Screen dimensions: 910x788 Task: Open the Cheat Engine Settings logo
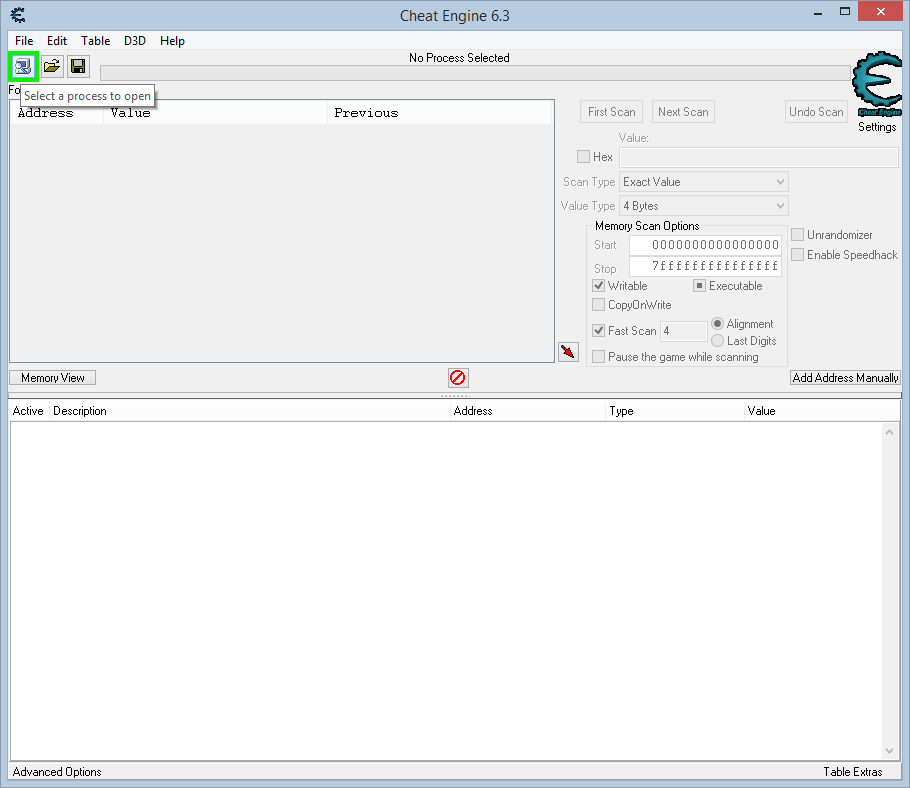click(x=877, y=84)
